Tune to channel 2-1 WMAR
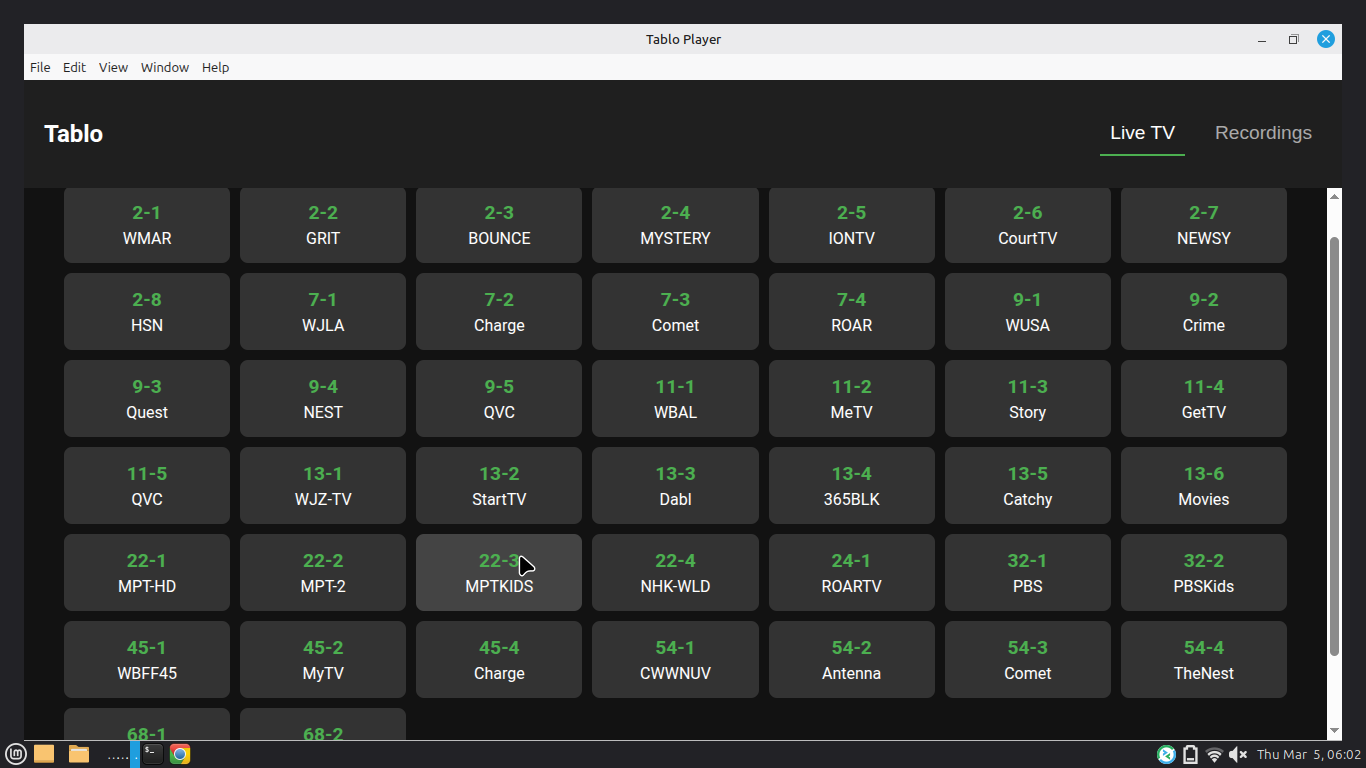1366x768 pixels. (x=147, y=225)
